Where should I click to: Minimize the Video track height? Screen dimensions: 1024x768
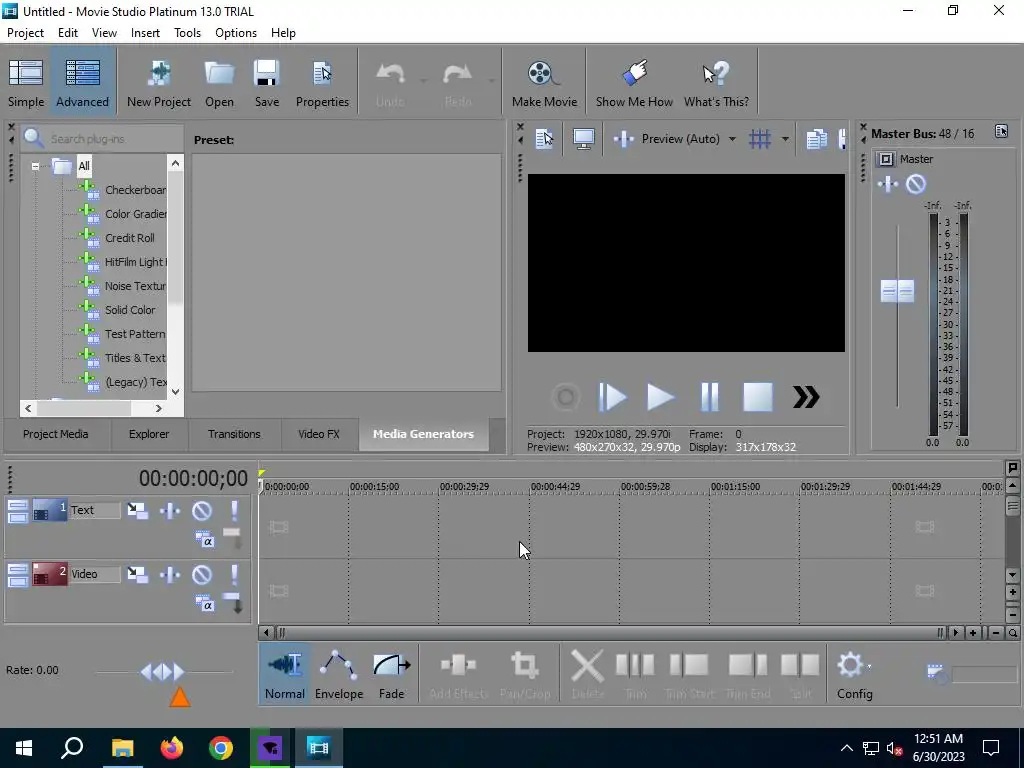[18, 569]
